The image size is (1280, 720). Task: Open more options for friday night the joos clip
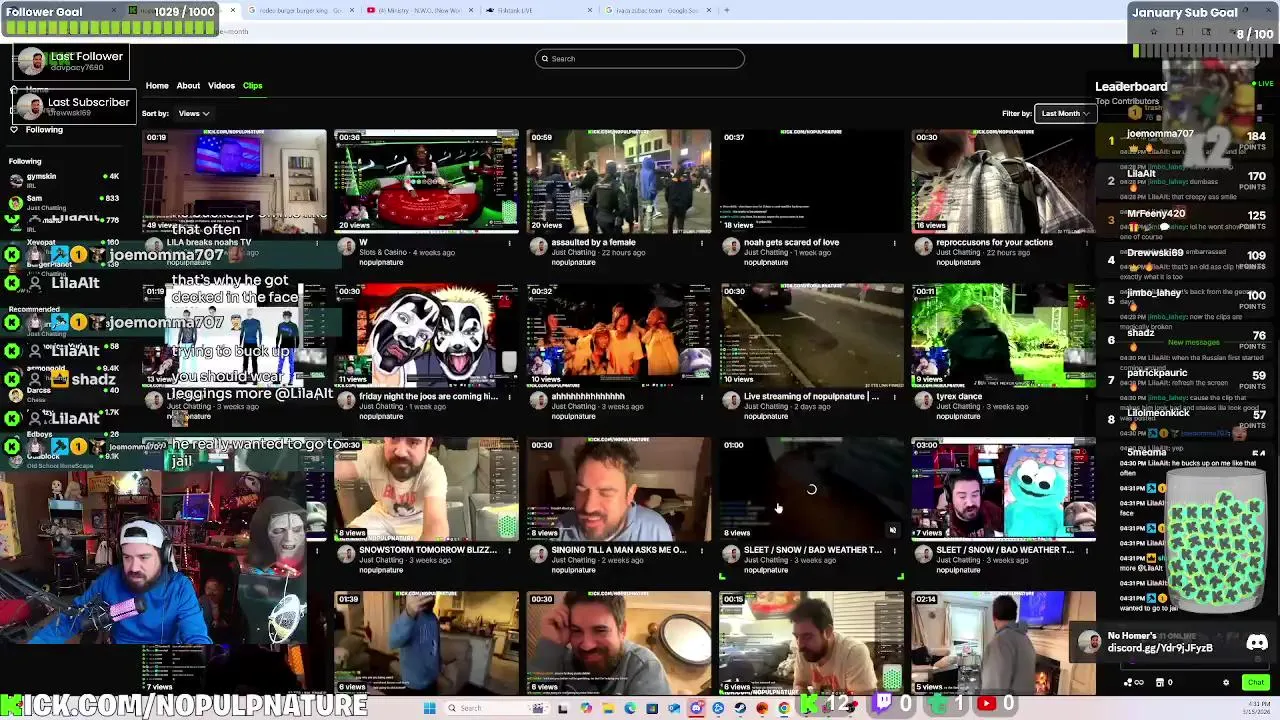click(x=509, y=396)
